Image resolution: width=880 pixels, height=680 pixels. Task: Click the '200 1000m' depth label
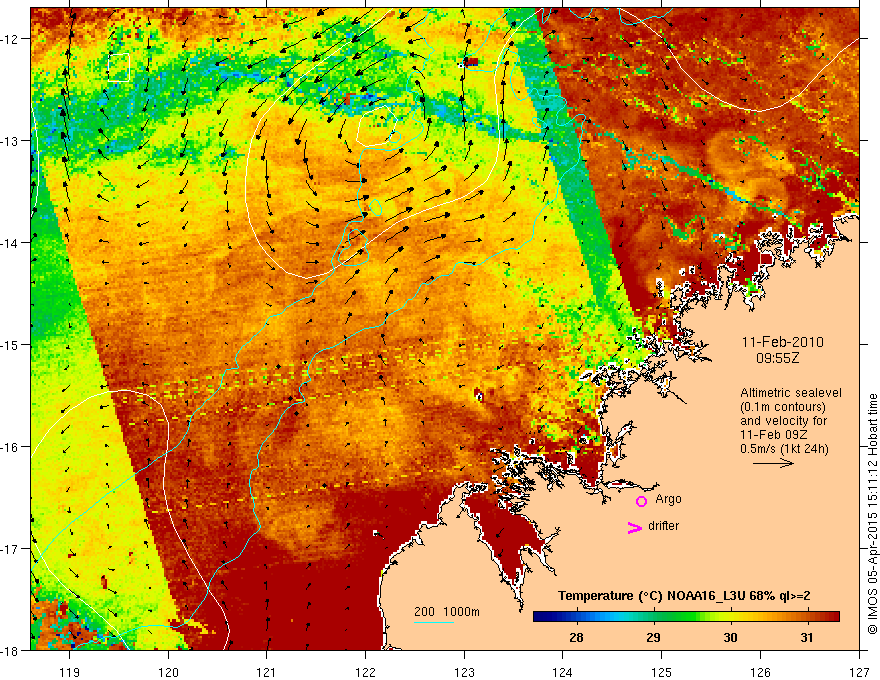click(447, 612)
